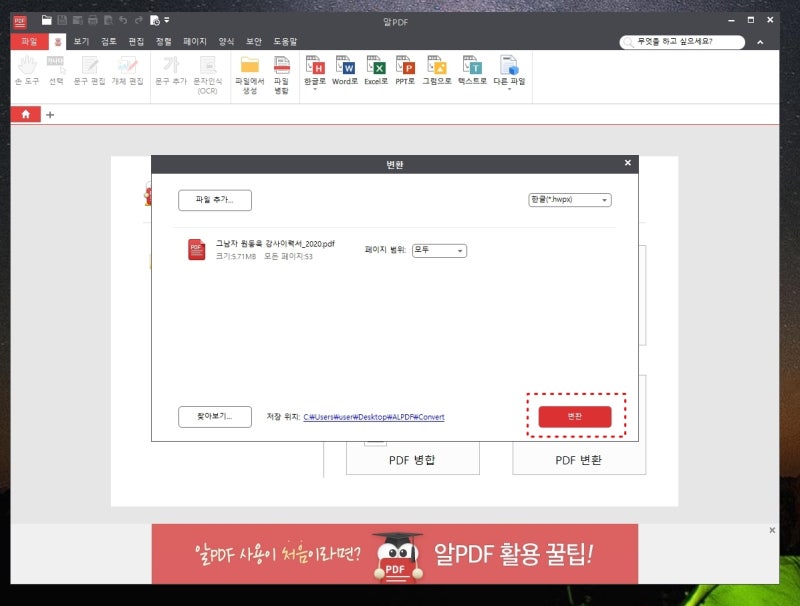Switch to the 편집 ribbon tab
Viewport: 800px width, 606px height.
(136, 41)
